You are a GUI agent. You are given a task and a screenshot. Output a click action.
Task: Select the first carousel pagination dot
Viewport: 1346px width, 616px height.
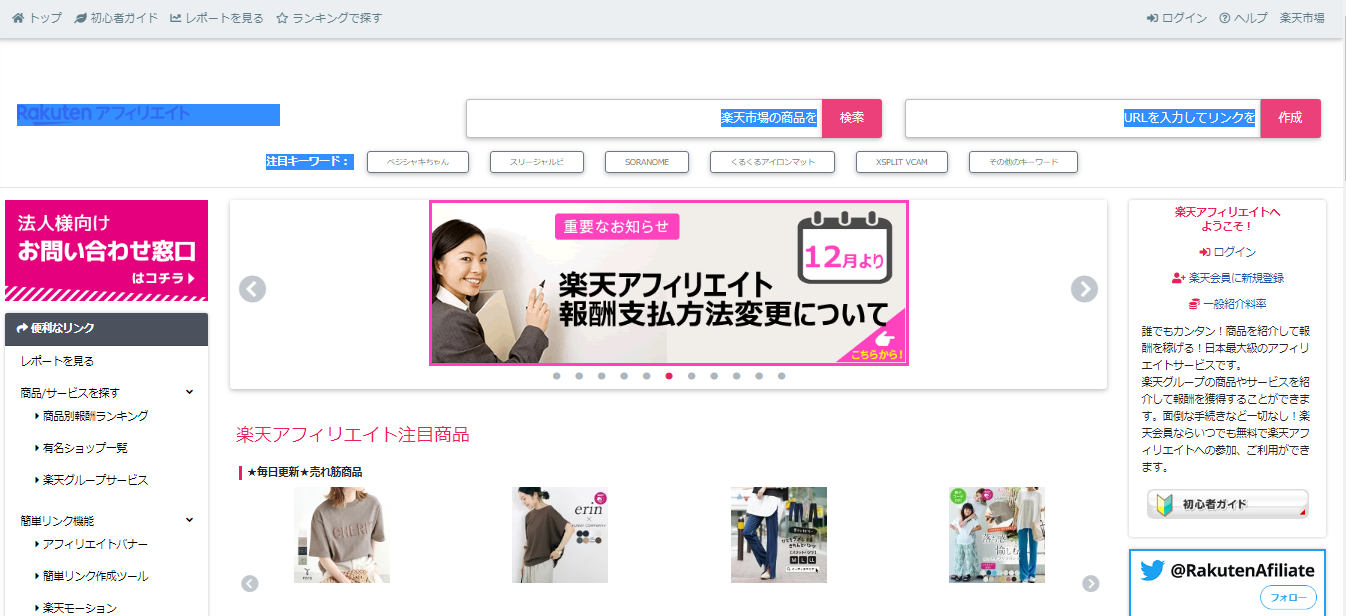pos(556,376)
